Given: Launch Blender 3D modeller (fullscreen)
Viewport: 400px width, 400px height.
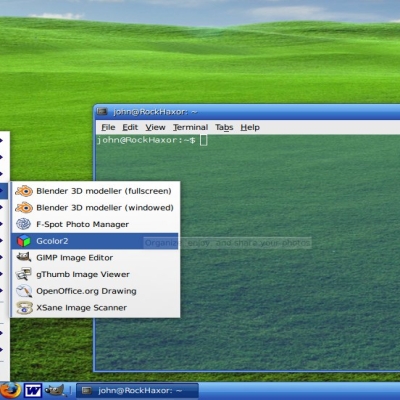Looking at the screenshot, I should coord(95,191).
